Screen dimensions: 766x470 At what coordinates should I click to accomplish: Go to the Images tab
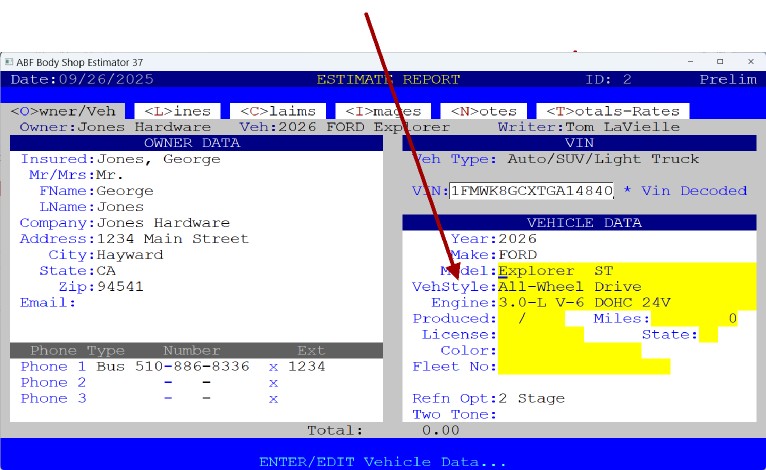[383, 111]
